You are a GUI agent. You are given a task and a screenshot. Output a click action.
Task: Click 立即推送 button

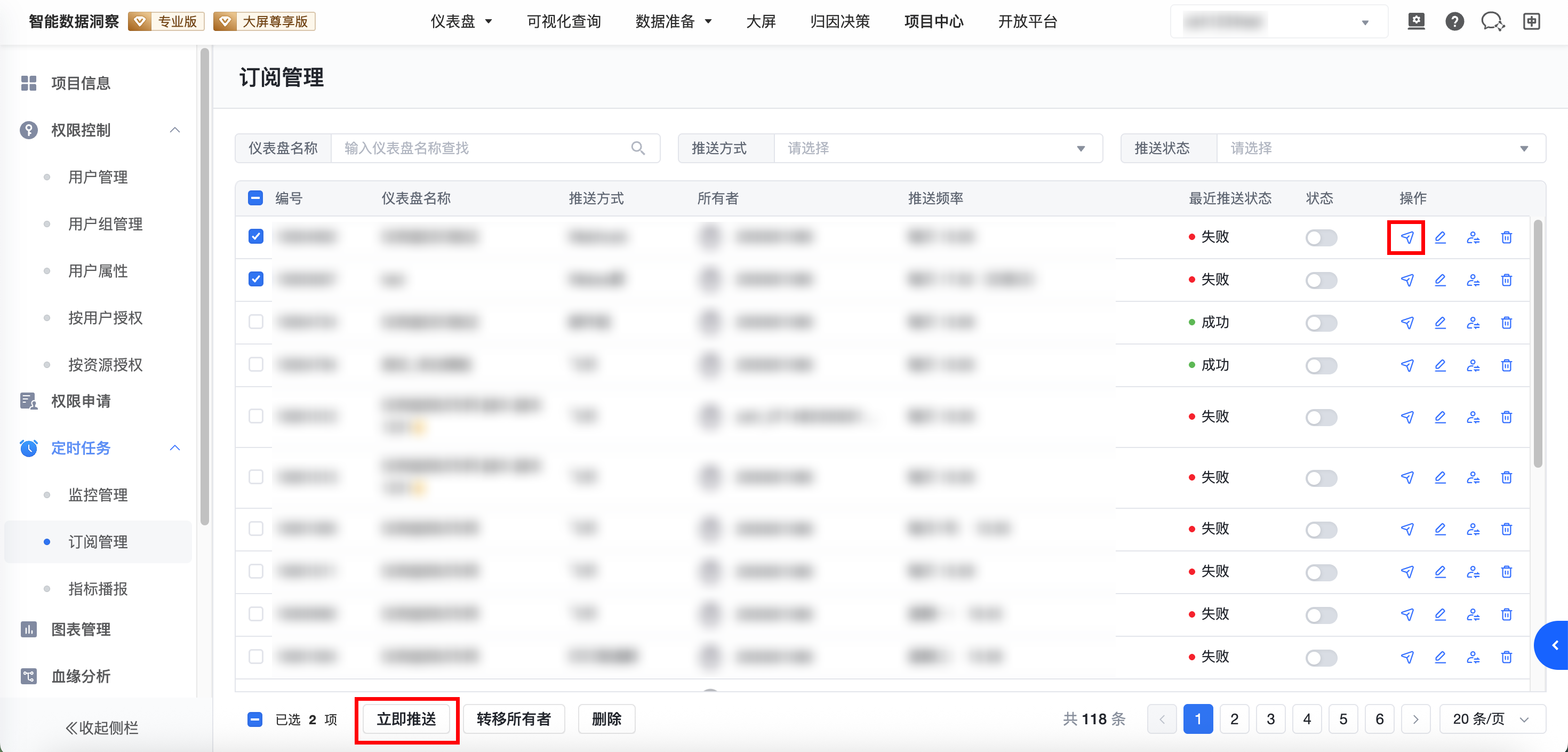coord(406,719)
